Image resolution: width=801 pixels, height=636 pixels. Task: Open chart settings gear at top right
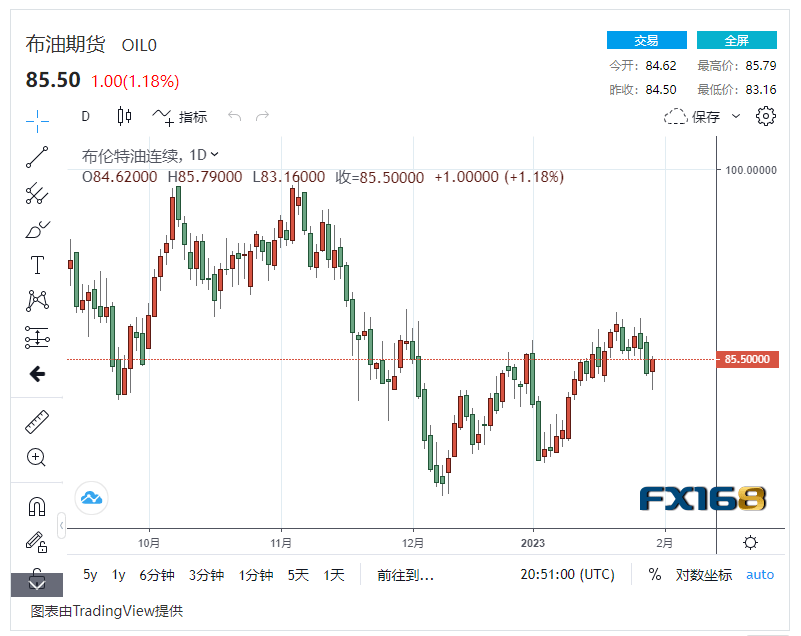[x=766, y=116]
